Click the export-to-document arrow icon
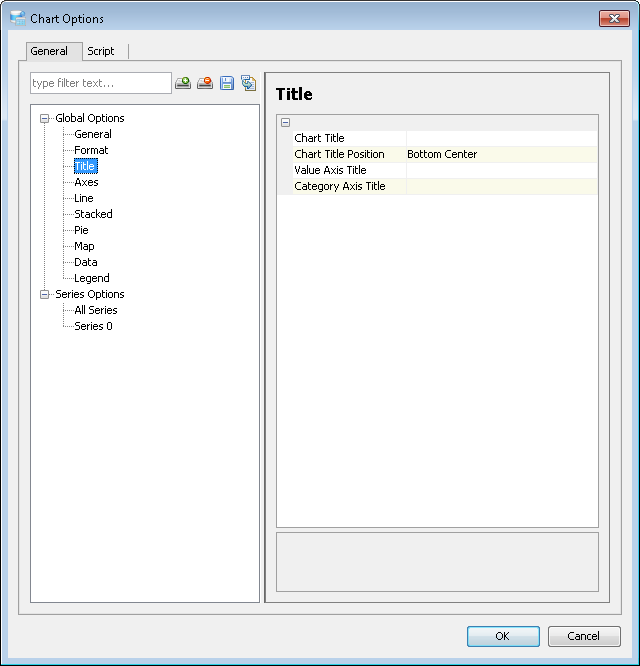Screen dimensions: 640x666 click(248, 83)
